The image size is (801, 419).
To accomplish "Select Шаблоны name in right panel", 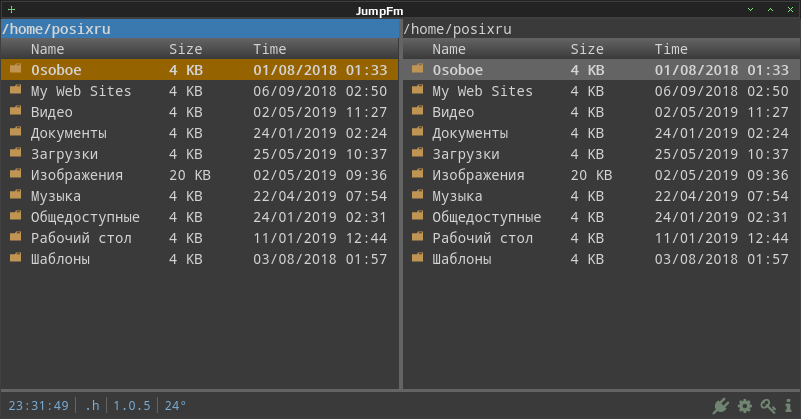I will (x=462, y=259).
